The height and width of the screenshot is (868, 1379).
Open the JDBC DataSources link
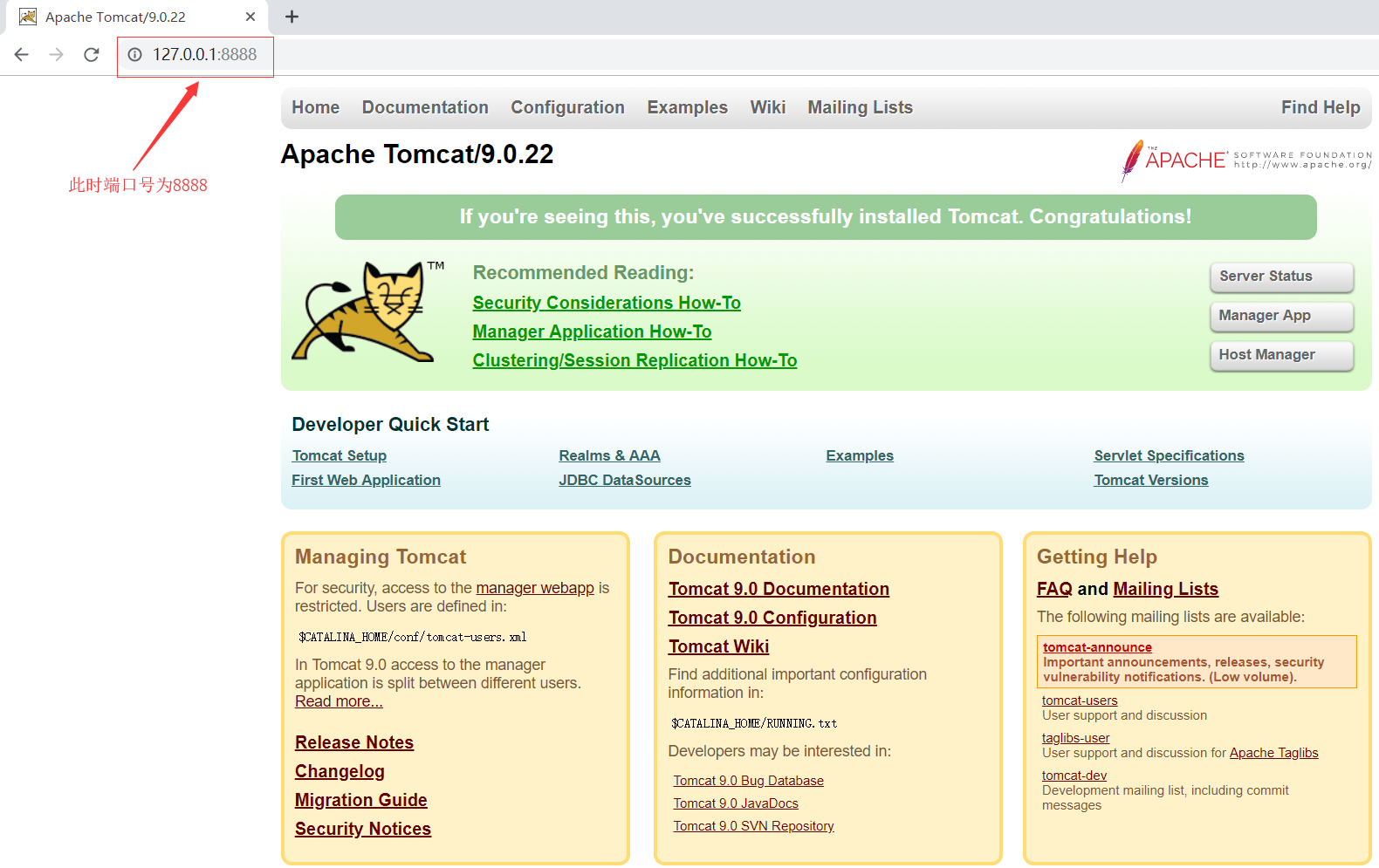(x=625, y=480)
